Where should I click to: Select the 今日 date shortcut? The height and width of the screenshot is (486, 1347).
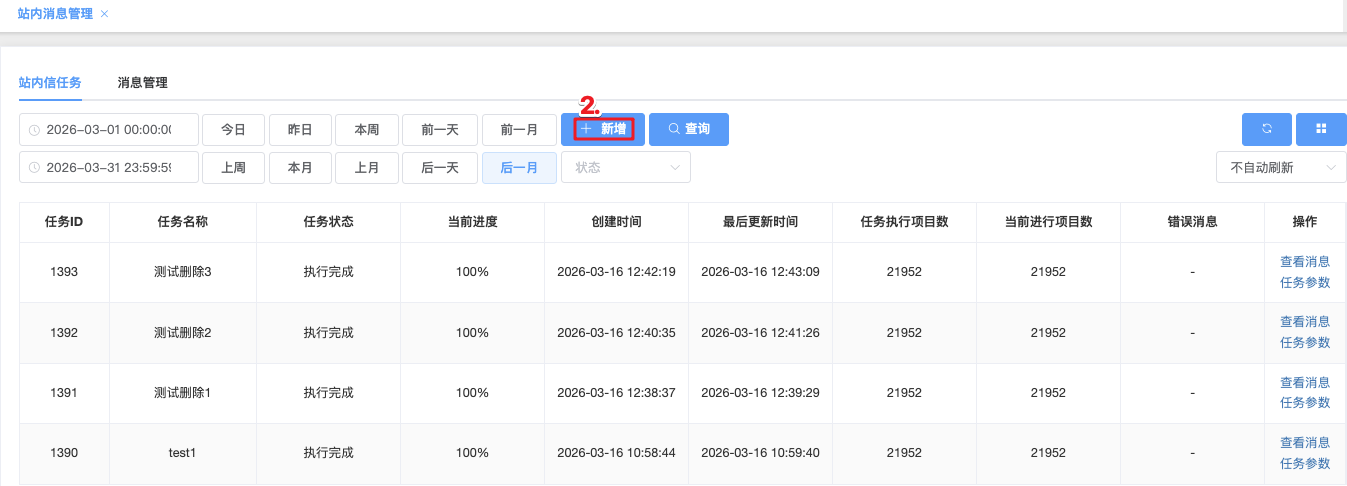(233, 130)
